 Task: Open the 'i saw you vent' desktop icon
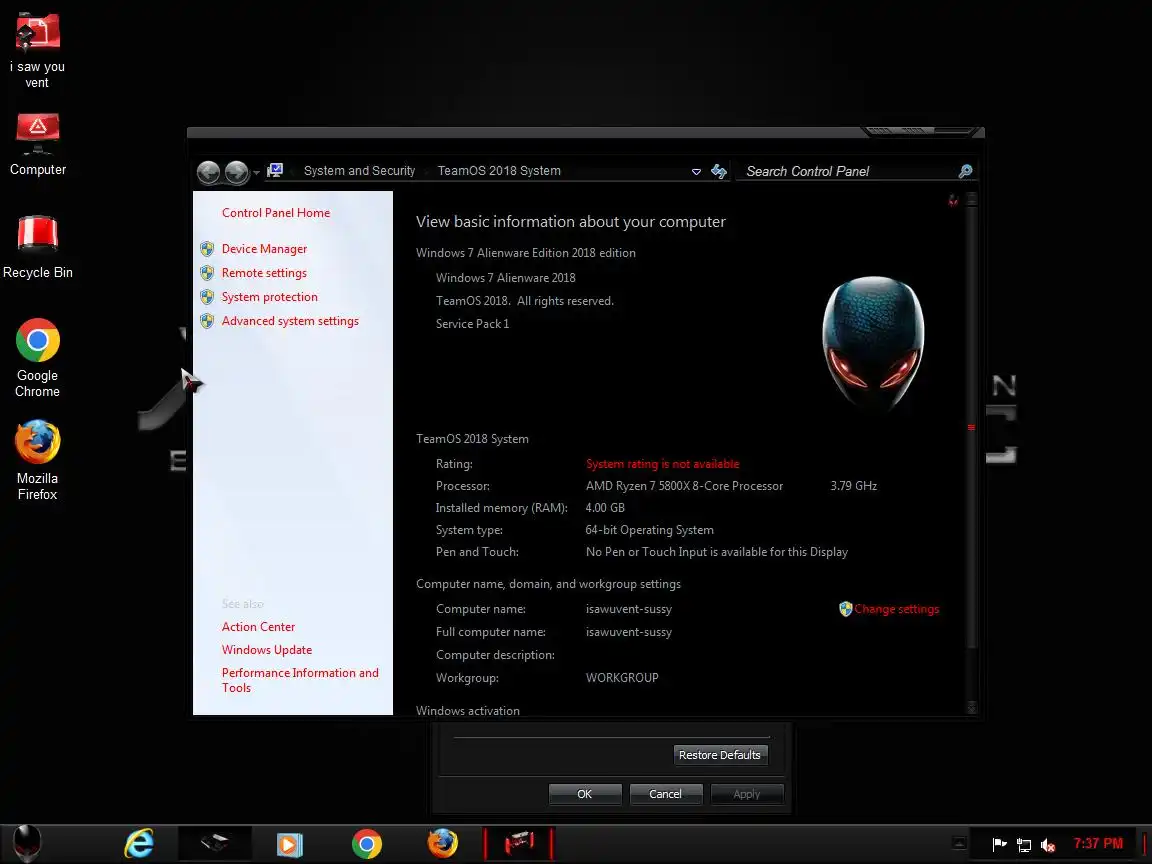point(37,50)
